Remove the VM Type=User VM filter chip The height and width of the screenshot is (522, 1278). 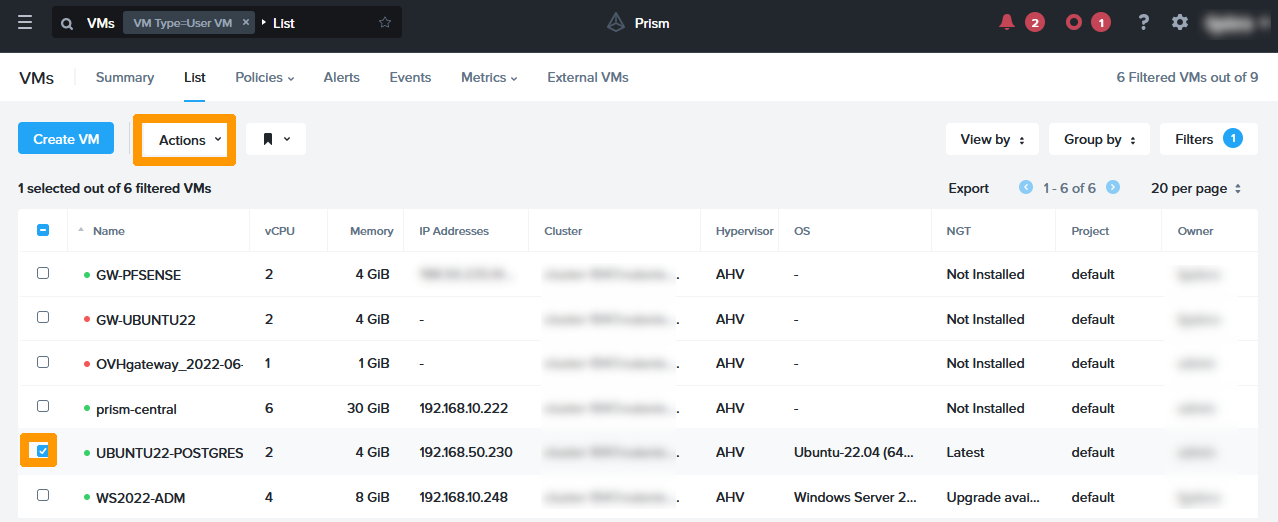coord(247,23)
